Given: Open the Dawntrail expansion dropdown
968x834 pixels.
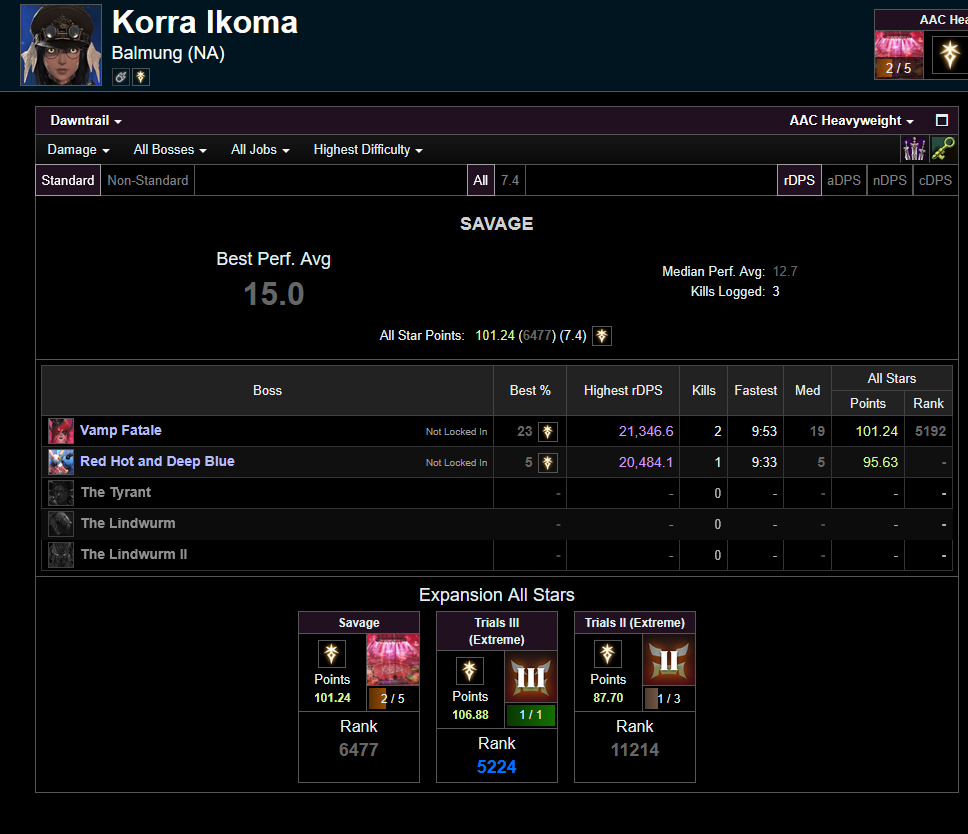Looking at the screenshot, I should click(x=86, y=120).
